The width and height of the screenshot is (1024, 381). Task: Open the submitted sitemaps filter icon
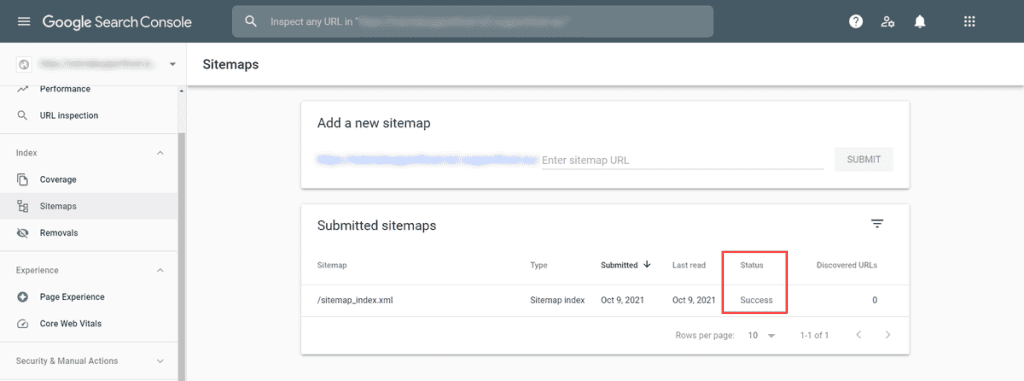pos(877,224)
